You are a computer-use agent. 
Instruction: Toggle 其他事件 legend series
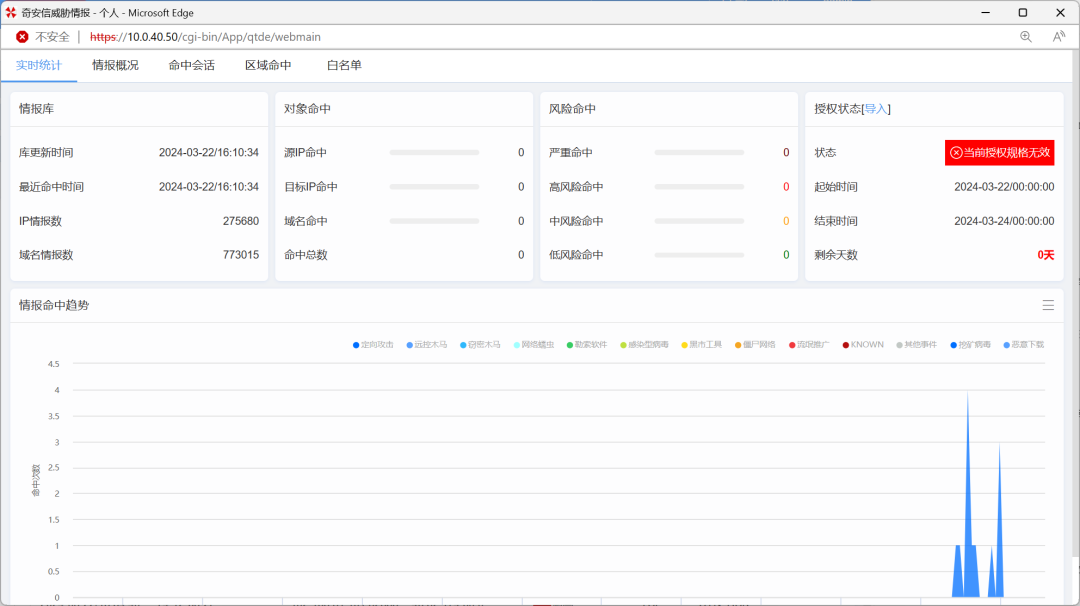pyautogui.click(x=917, y=345)
